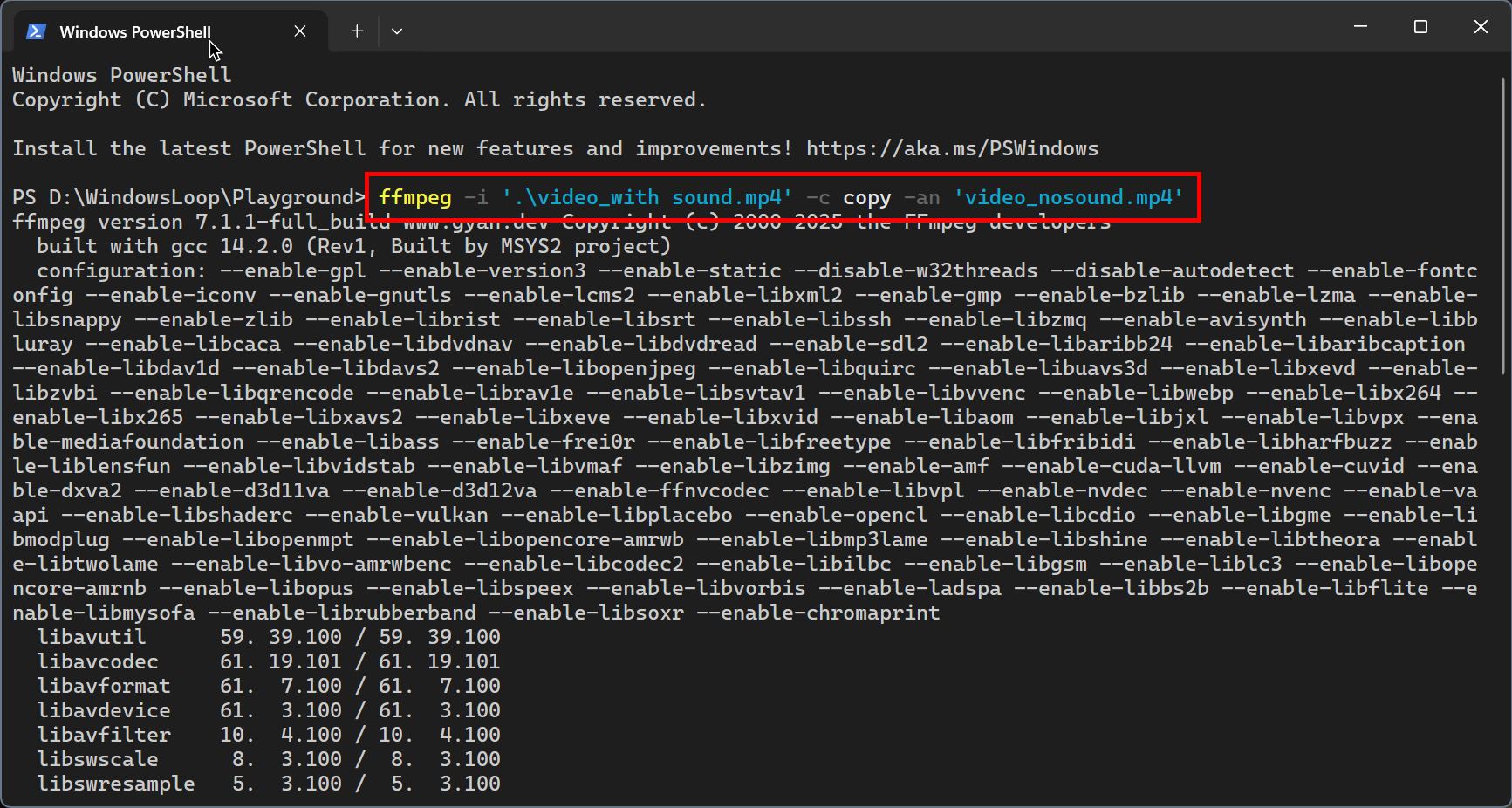This screenshot has height=808, width=1512.
Task: Click the 'libswscale' version line
Action: (269, 759)
